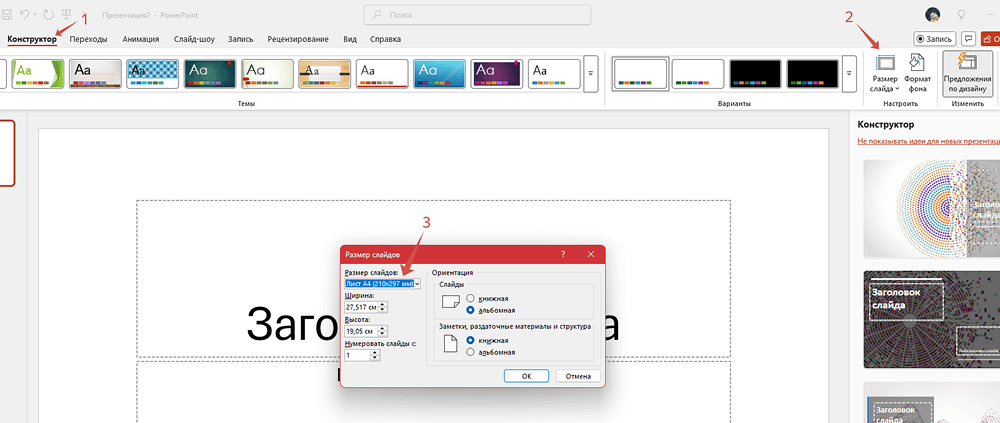
Task: Apply the dark purple theme
Action: coord(497,74)
